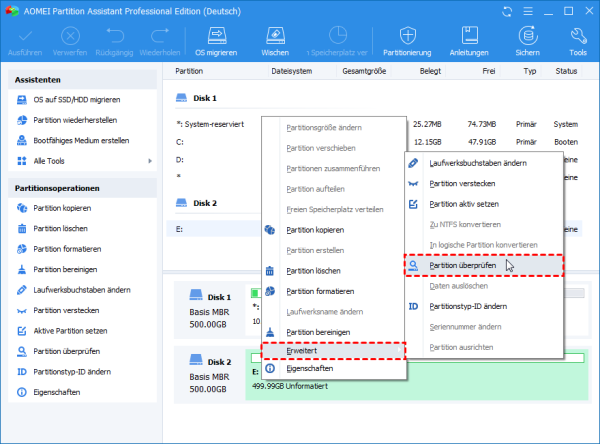Click the Status column header
Viewport: 600px width, 444px height.
click(566, 71)
